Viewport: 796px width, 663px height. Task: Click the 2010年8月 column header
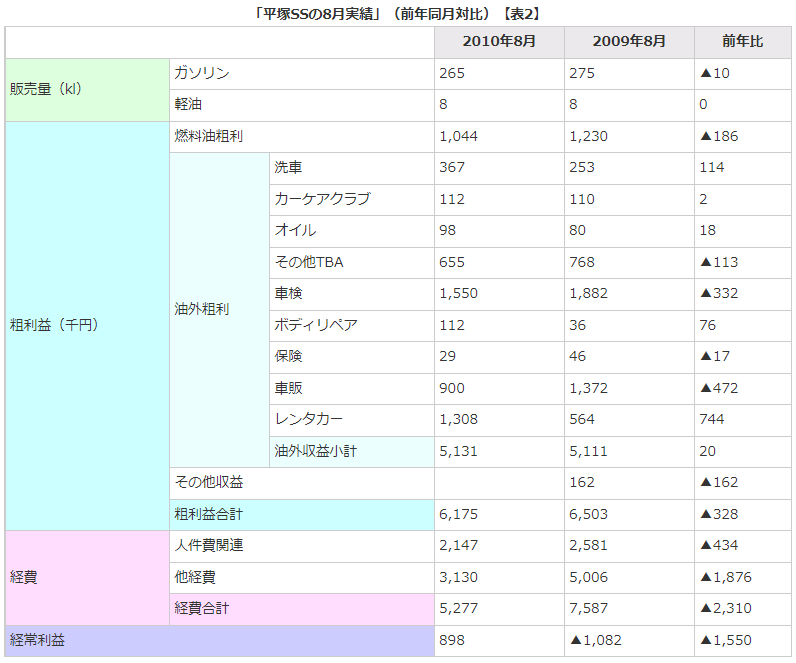point(499,42)
